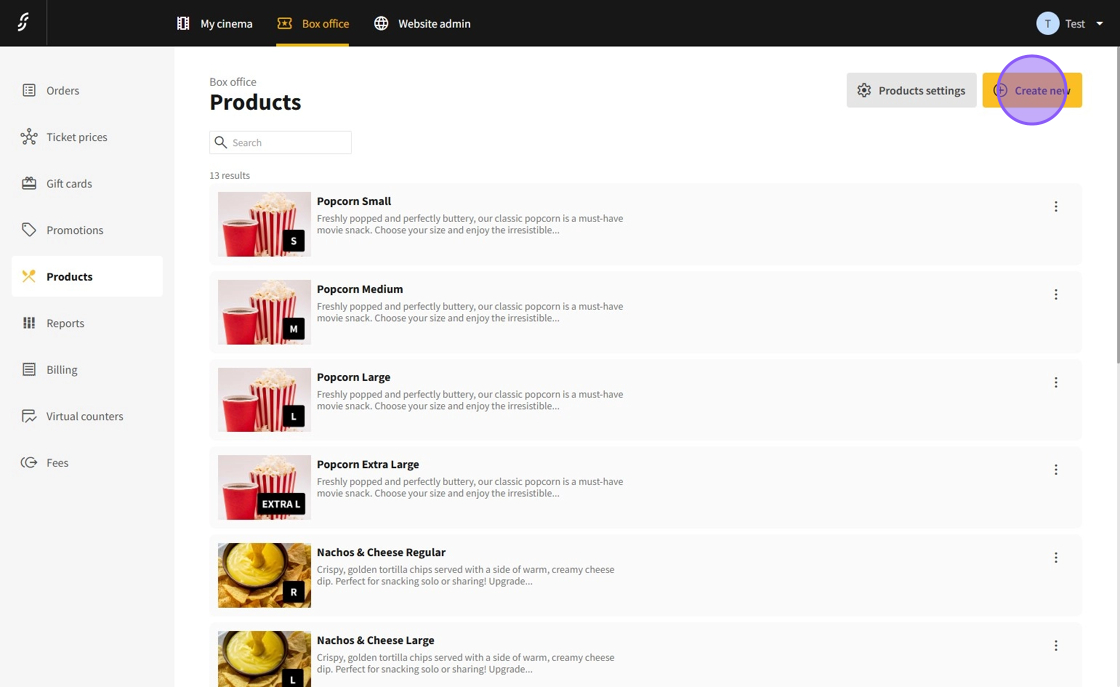
Task: Open options menu for Popcorn Large
Action: coord(1055,383)
